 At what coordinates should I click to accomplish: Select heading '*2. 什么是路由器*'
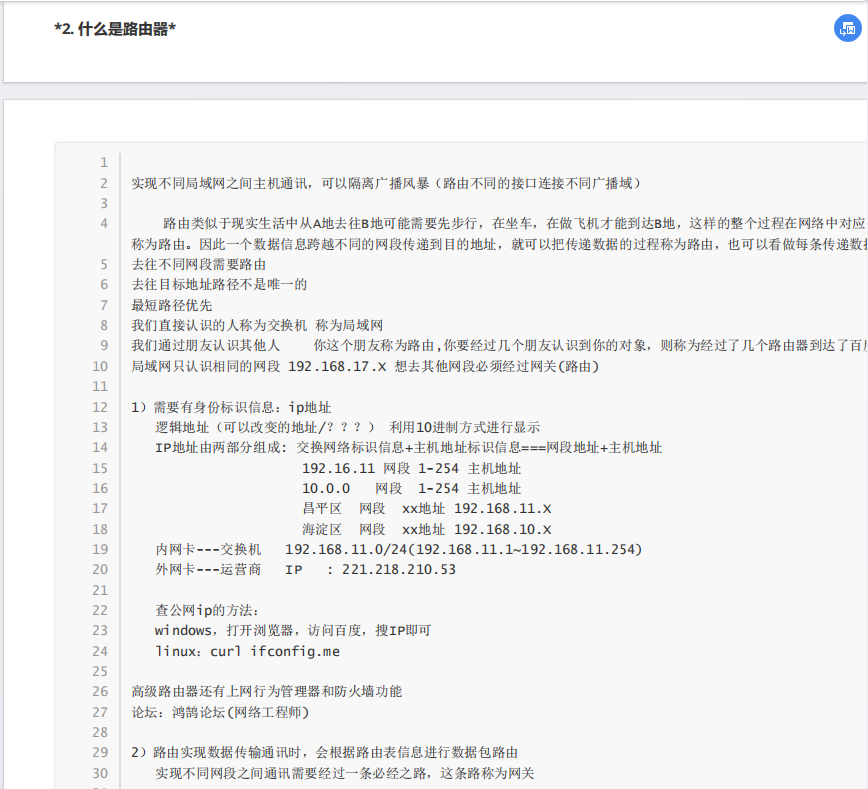click(115, 29)
